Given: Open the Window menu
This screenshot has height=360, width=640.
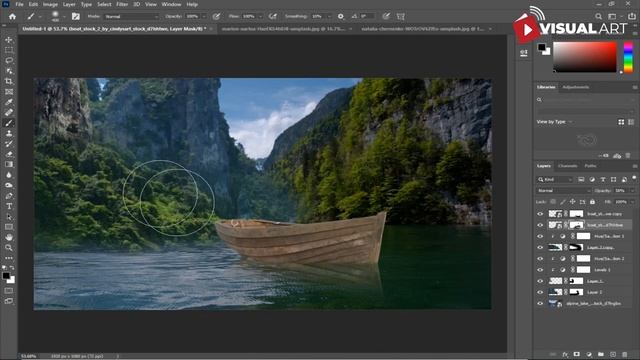Looking at the screenshot, I should (171, 4).
